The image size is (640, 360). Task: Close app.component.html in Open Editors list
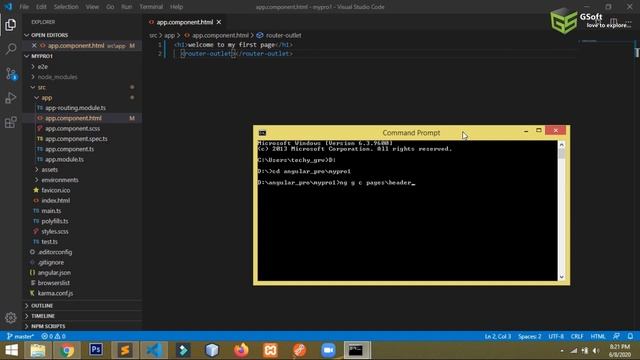pos(34,45)
